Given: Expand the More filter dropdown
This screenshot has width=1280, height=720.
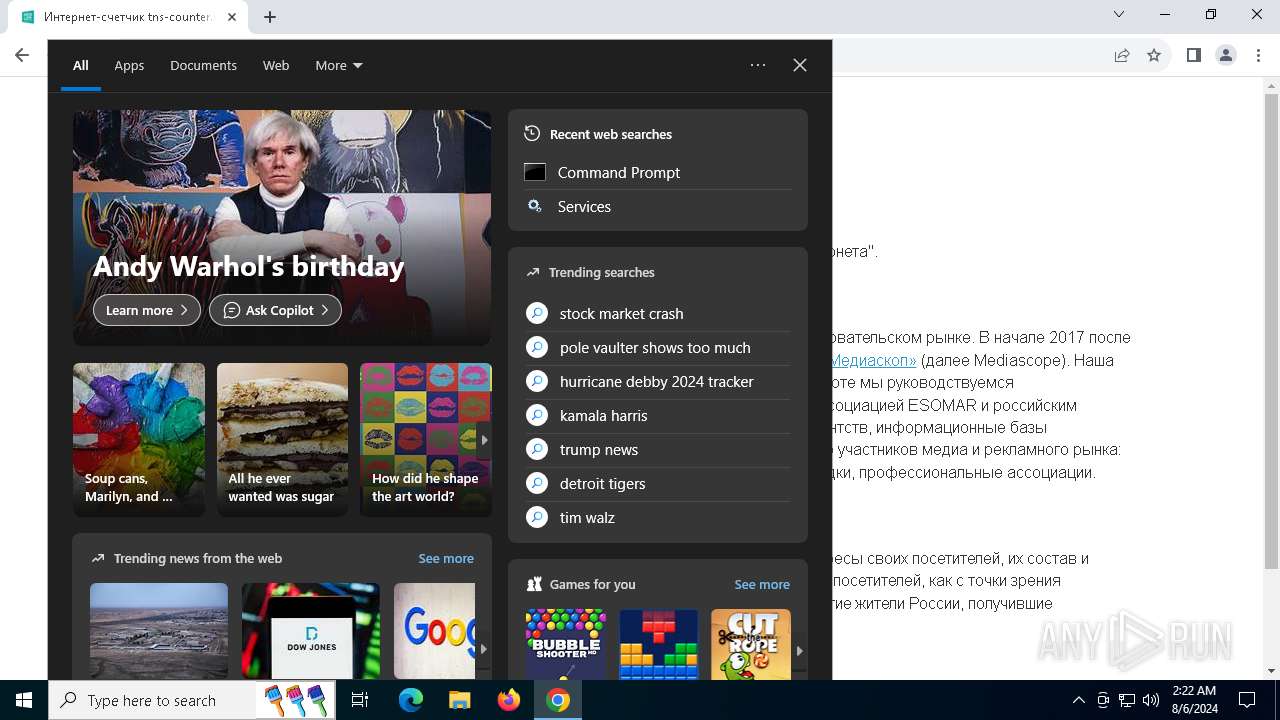Looking at the screenshot, I should coord(339,65).
